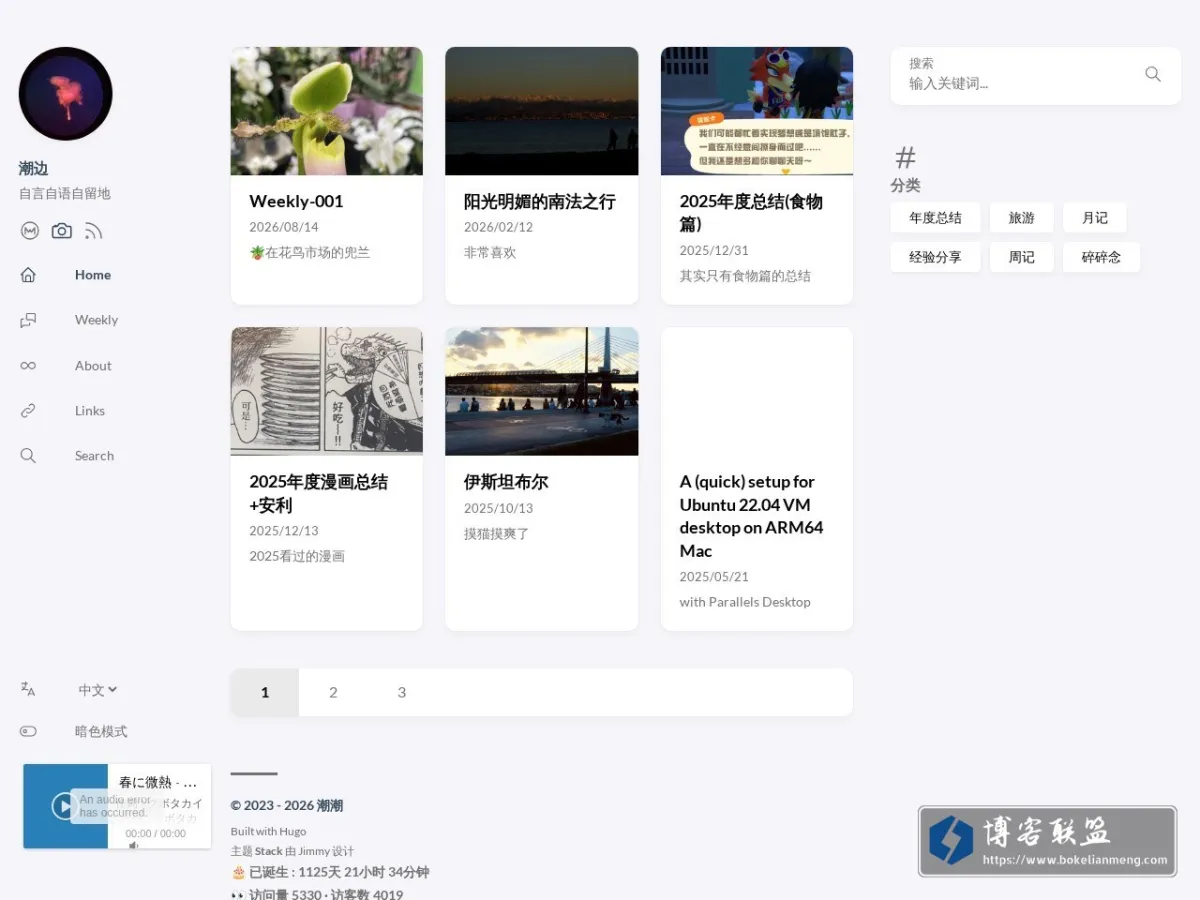The height and width of the screenshot is (900, 1200).
Task: Click the infinity icon beside About
Action: (x=28, y=366)
